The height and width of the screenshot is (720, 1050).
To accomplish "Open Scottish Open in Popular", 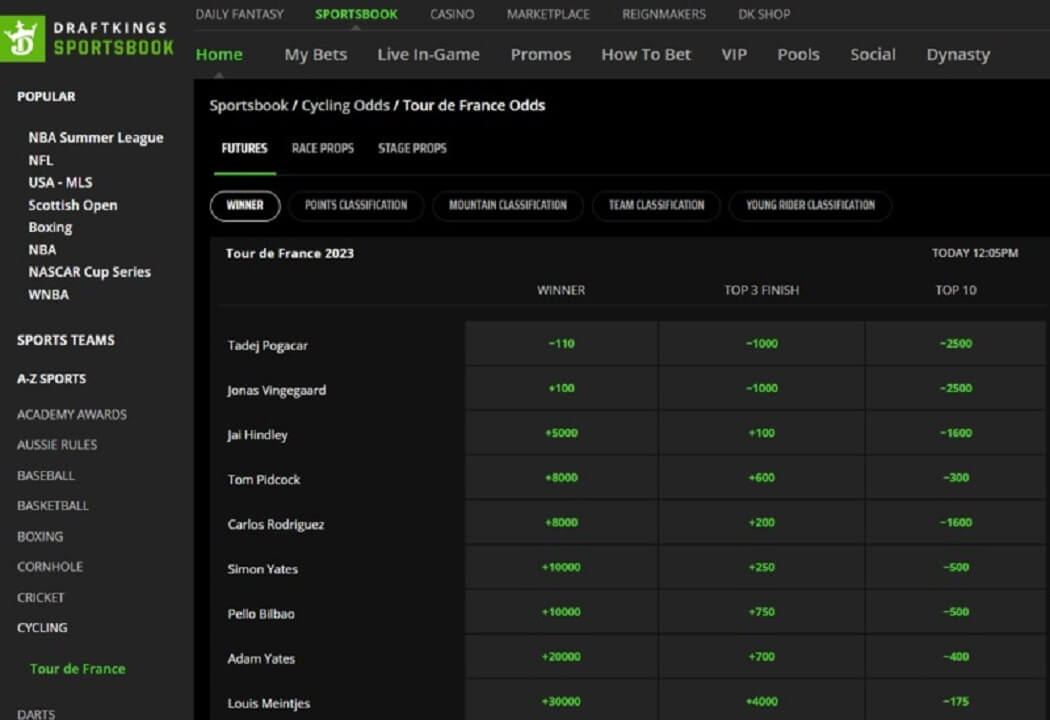I will tap(73, 205).
